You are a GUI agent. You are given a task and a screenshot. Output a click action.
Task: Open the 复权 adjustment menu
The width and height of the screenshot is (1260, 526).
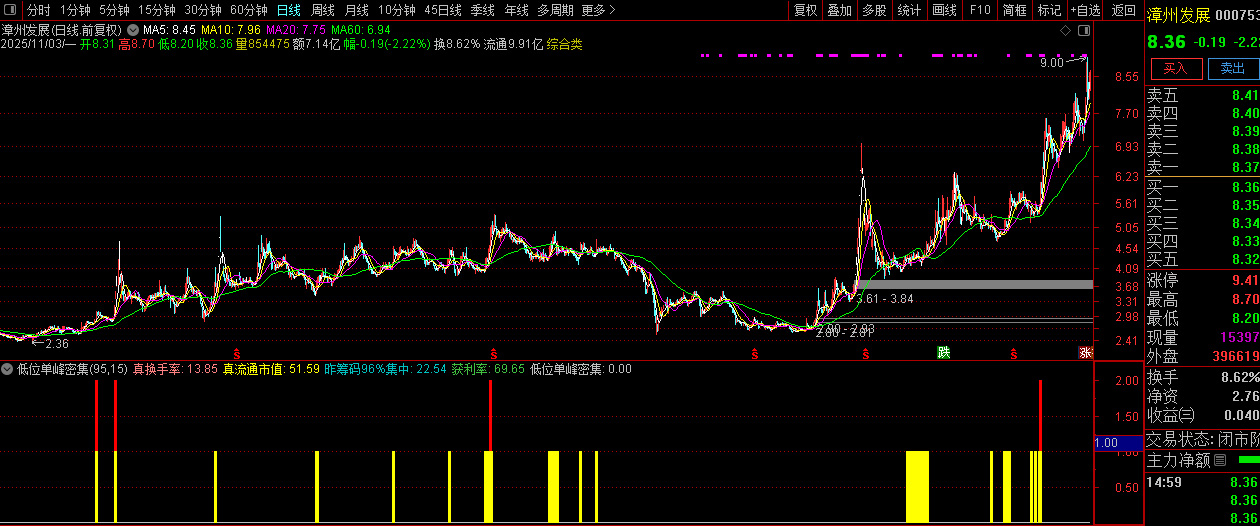click(x=806, y=10)
